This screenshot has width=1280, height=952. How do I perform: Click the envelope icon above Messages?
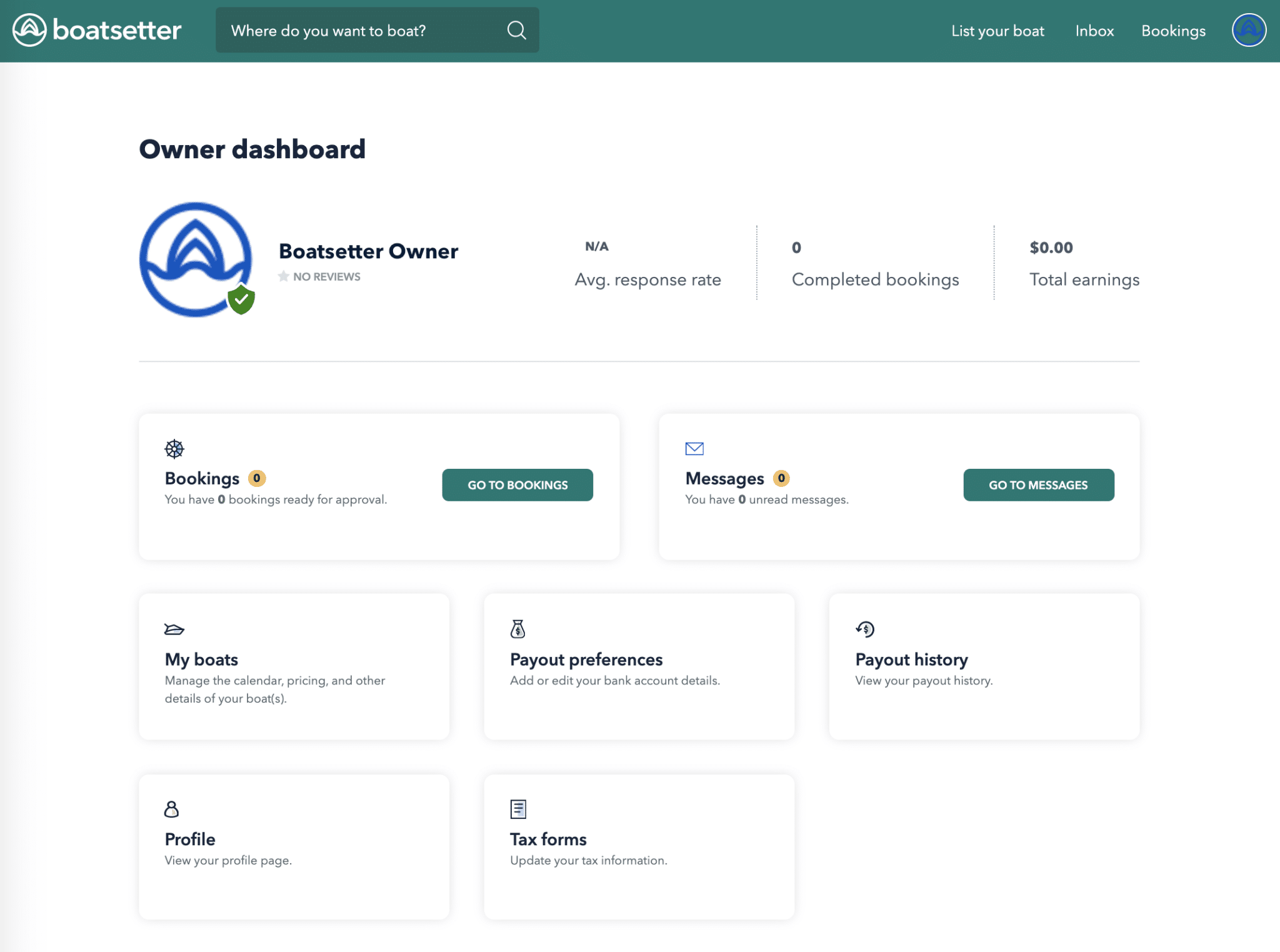[694, 448]
